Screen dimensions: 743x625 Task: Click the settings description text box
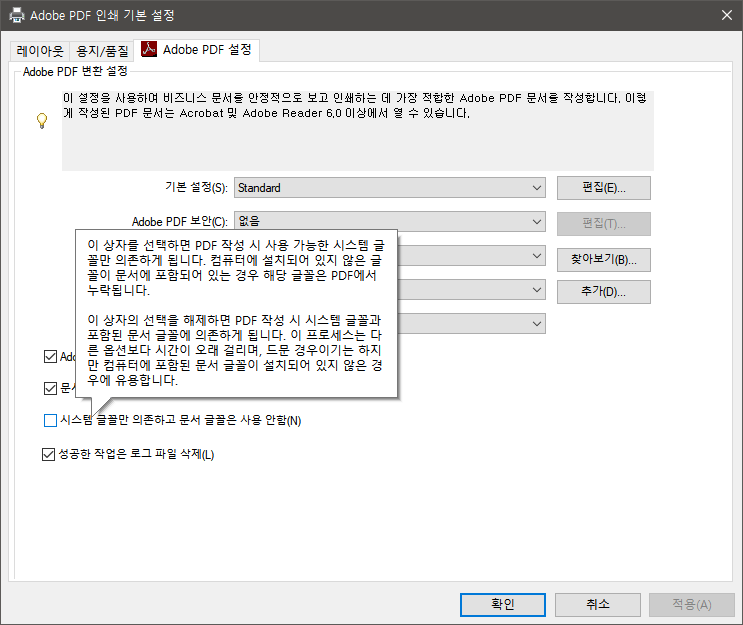pyautogui.click(x=358, y=131)
